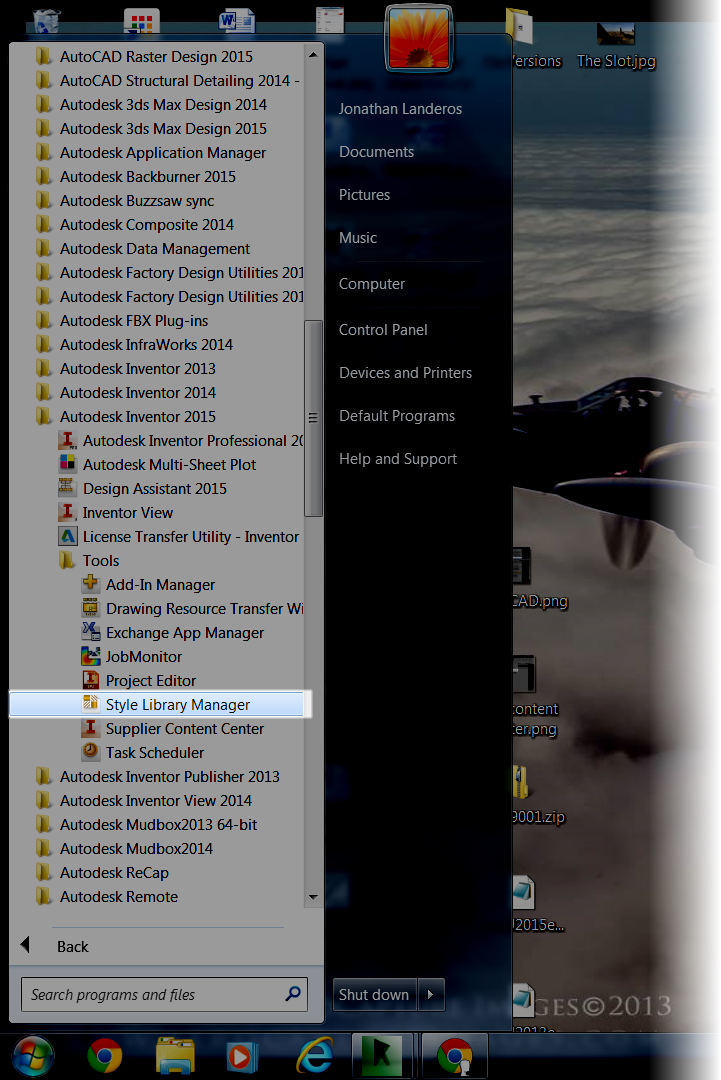Screen dimensions: 721x1080
Task: Open Documents from Start menu
Action: pos(377,152)
